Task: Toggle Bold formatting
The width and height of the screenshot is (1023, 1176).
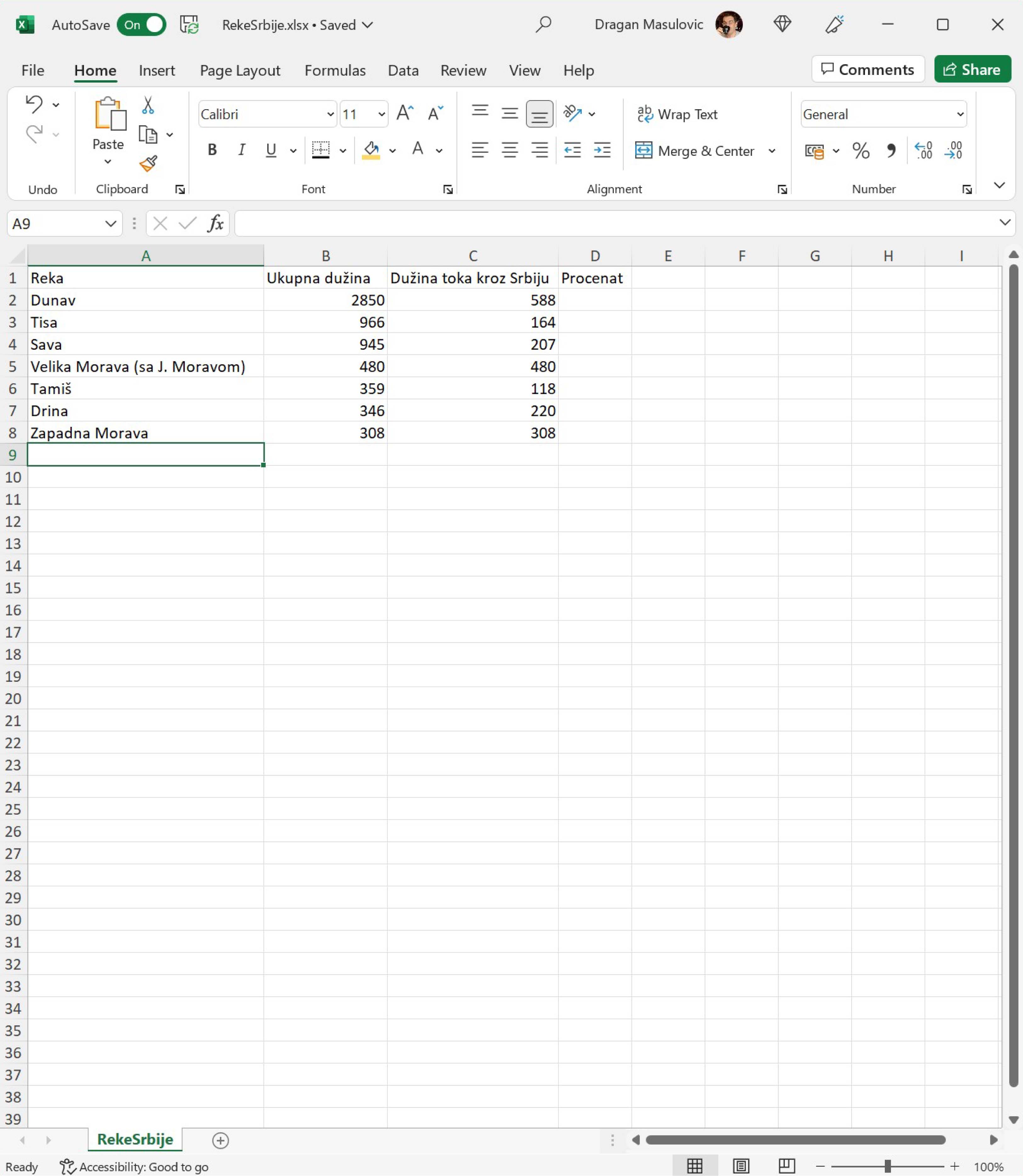Action: pos(212,150)
